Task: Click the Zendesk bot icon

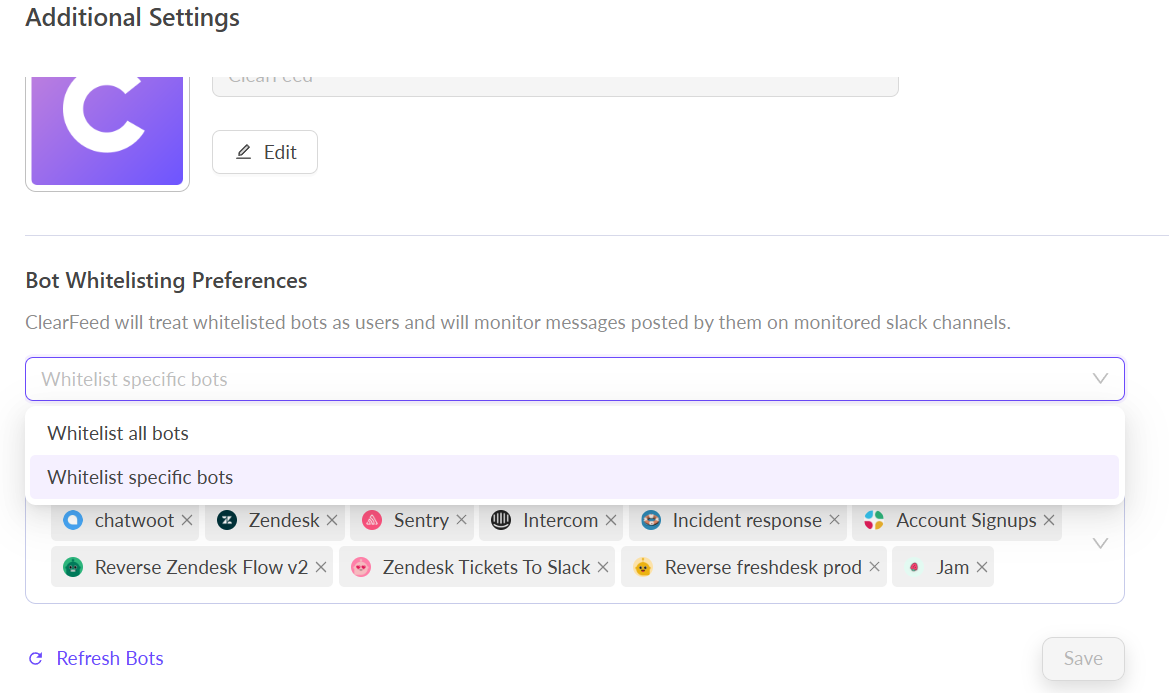Action: [227, 520]
